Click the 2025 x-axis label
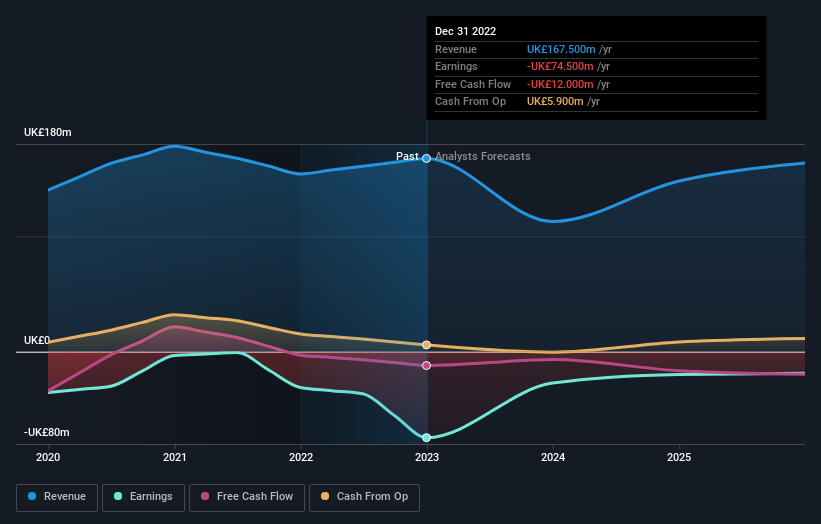Screen dimensions: 821x524 679,457
